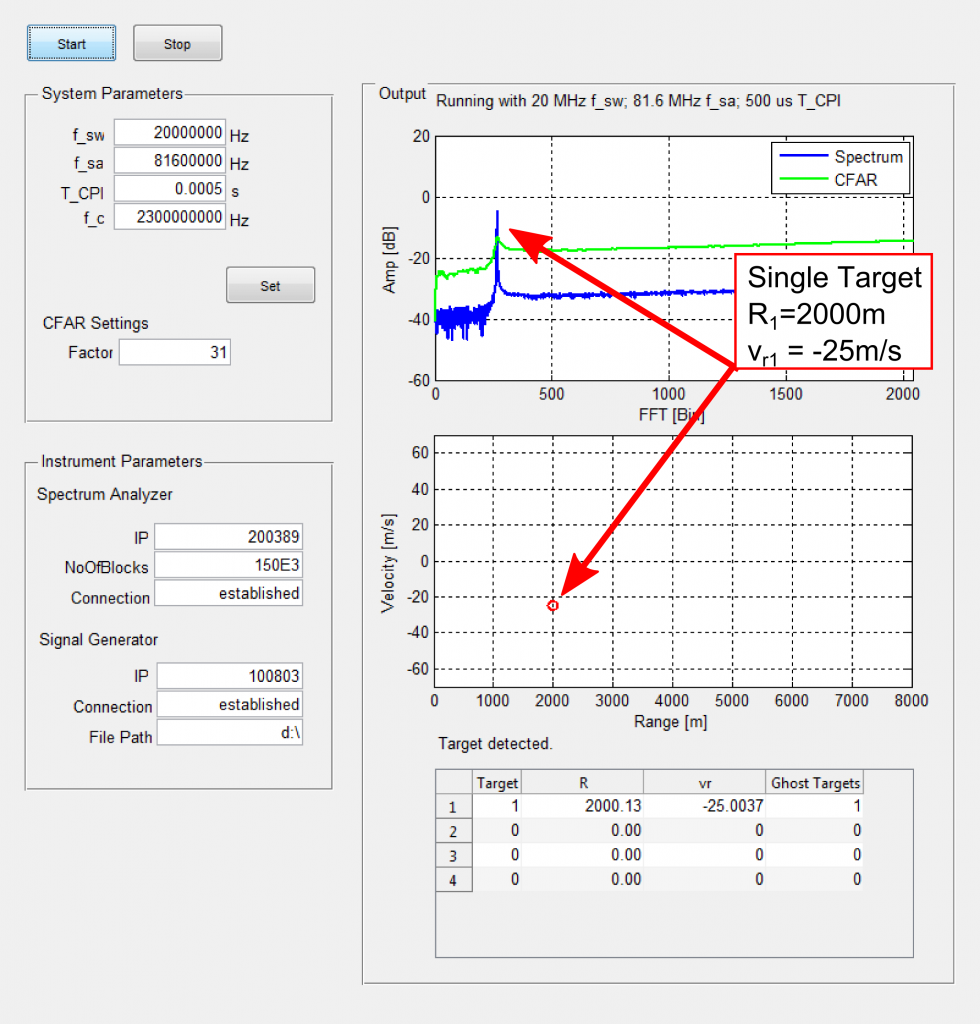This screenshot has height=1024, width=980.
Task: Click the detected target marker on velocity plot
Action: point(553,604)
